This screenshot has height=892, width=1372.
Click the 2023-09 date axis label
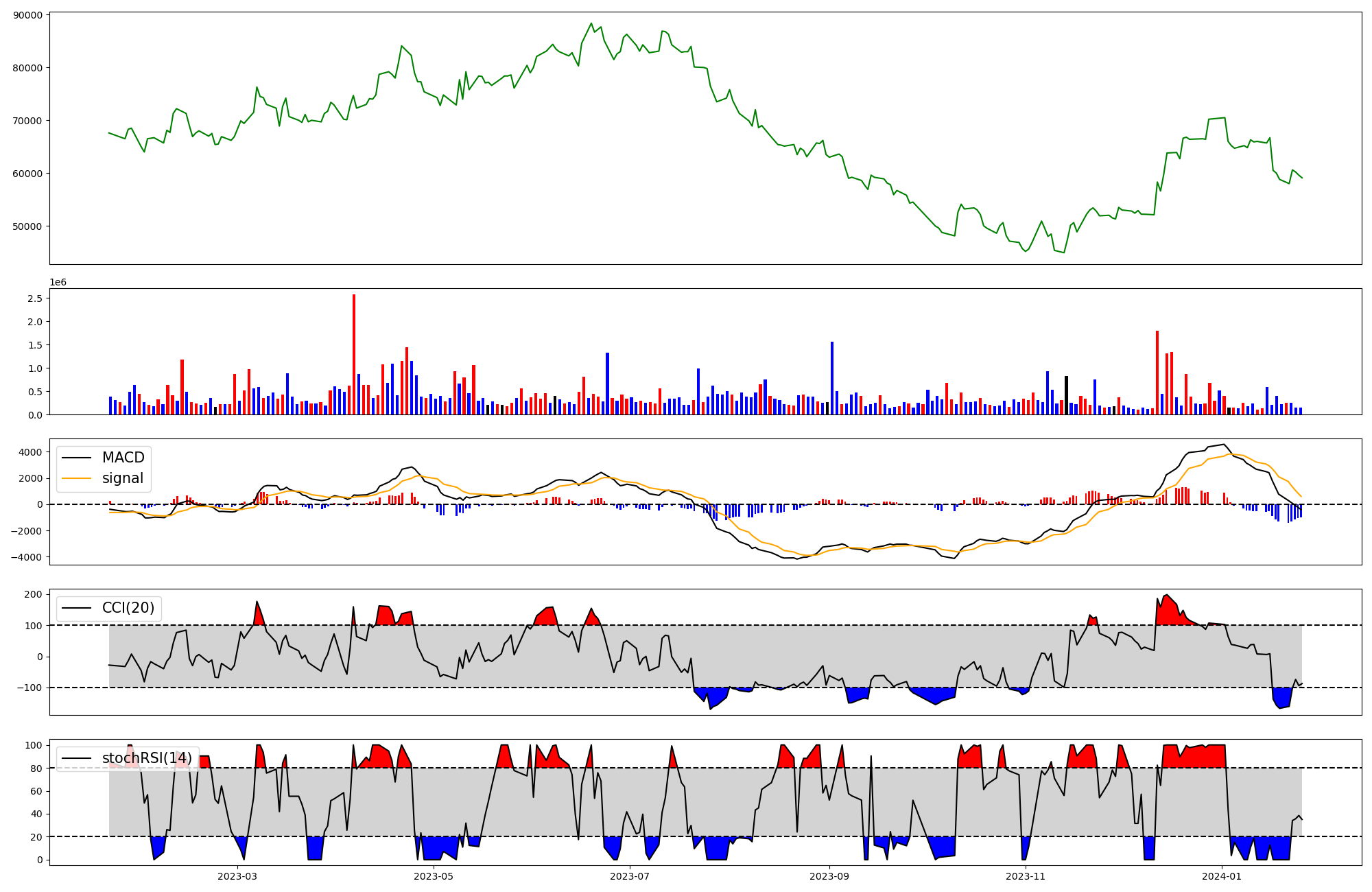point(829,876)
